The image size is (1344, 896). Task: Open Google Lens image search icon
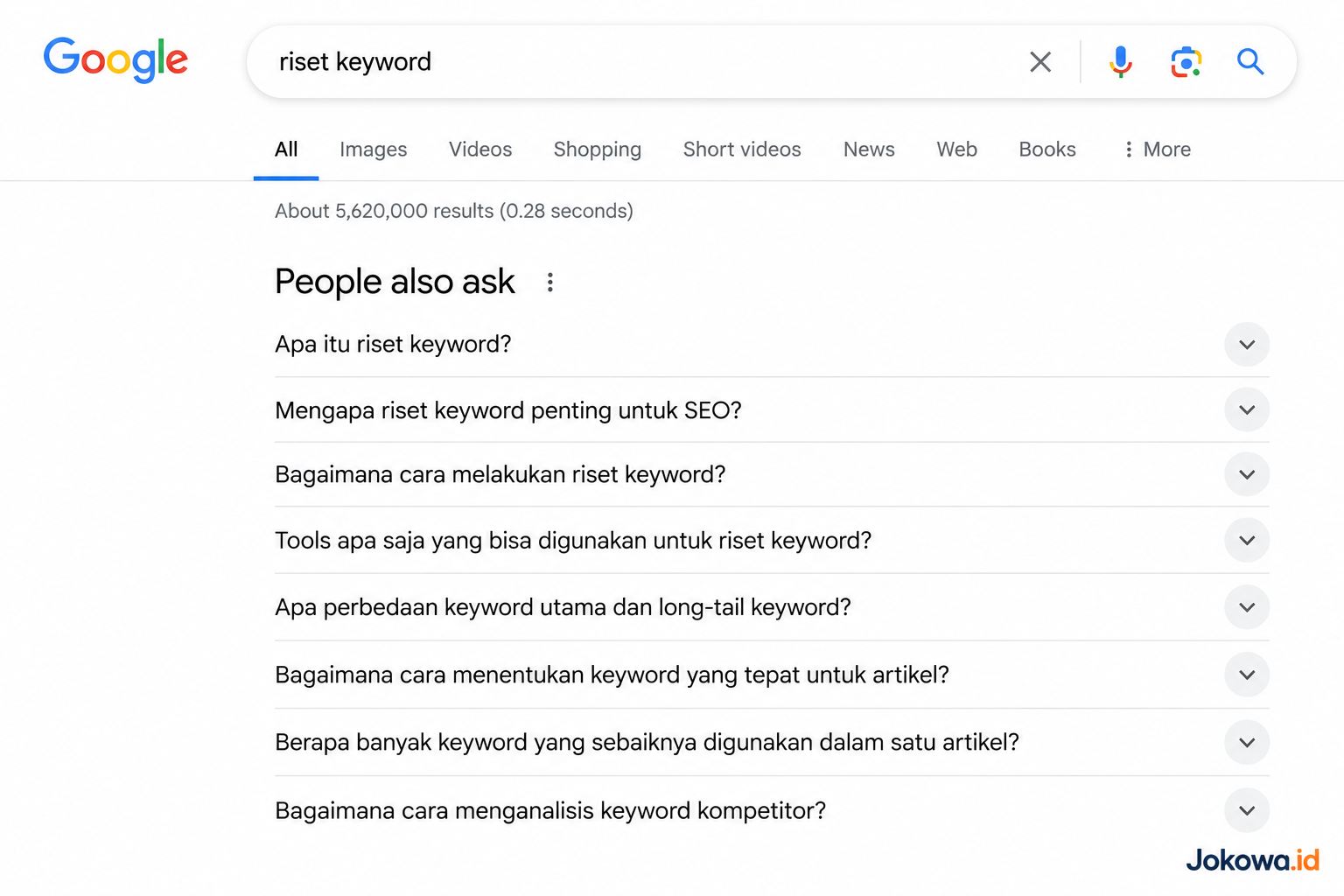pyautogui.click(x=1186, y=61)
